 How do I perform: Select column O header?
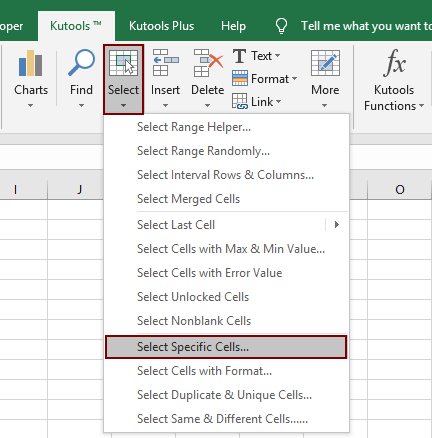[400, 190]
